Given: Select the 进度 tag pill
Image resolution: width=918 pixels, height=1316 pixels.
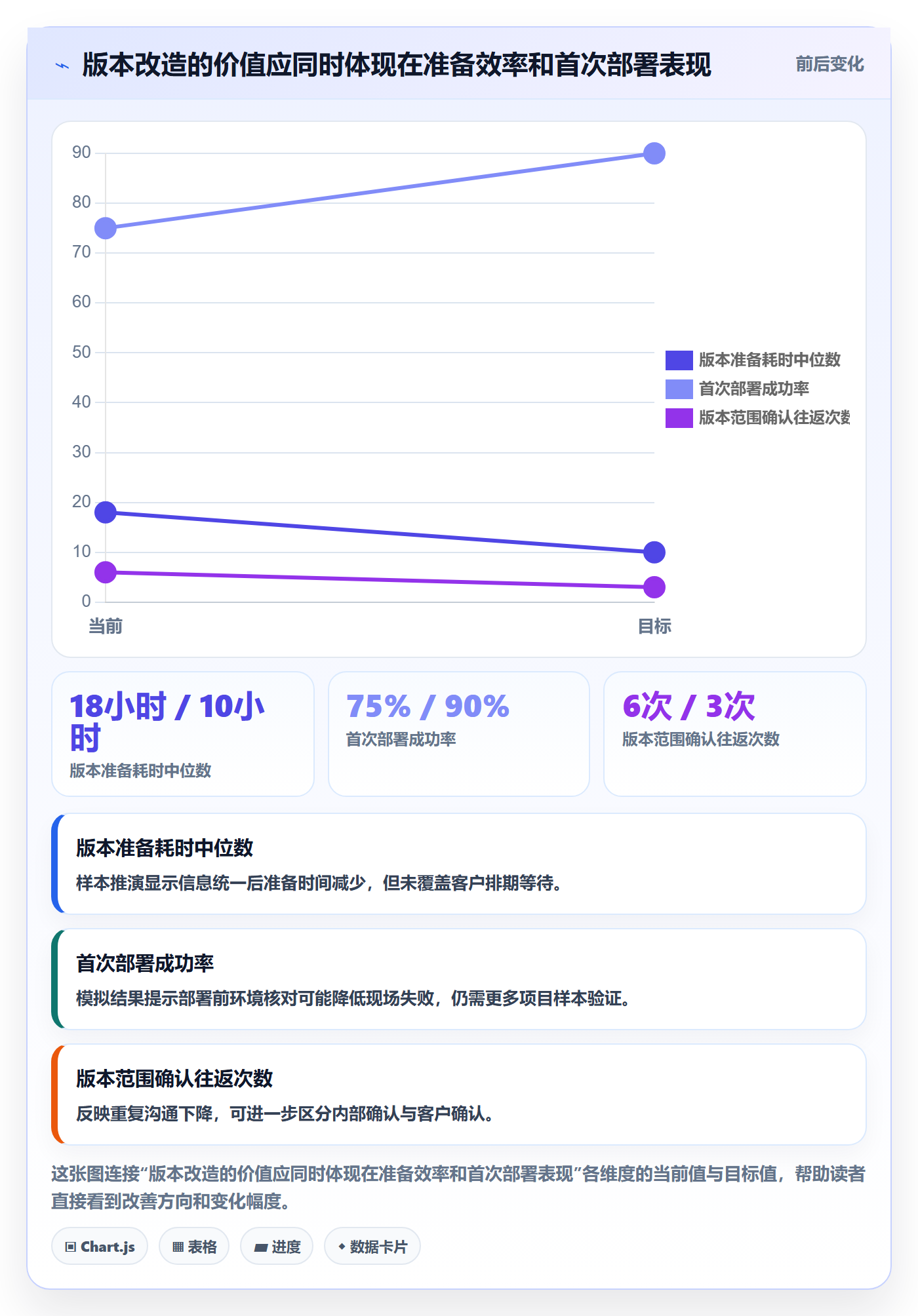Looking at the screenshot, I should pos(277,1246).
